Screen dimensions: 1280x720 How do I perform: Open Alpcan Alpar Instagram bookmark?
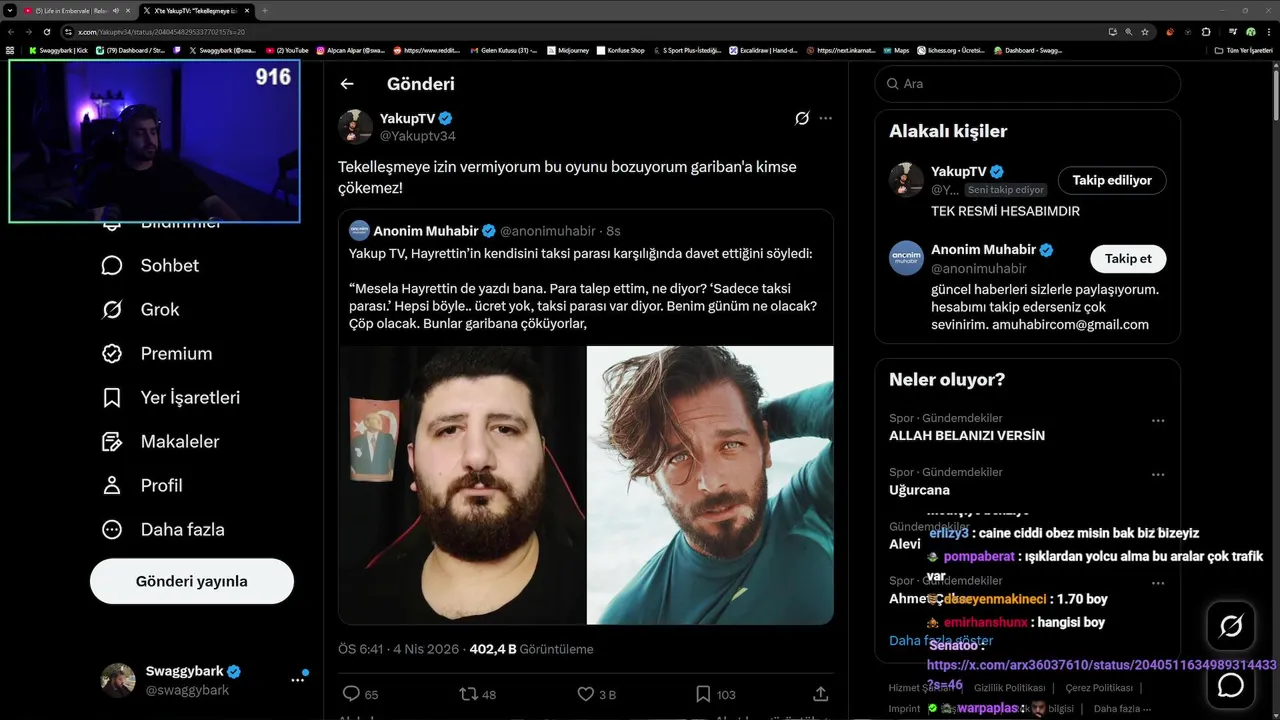351,50
